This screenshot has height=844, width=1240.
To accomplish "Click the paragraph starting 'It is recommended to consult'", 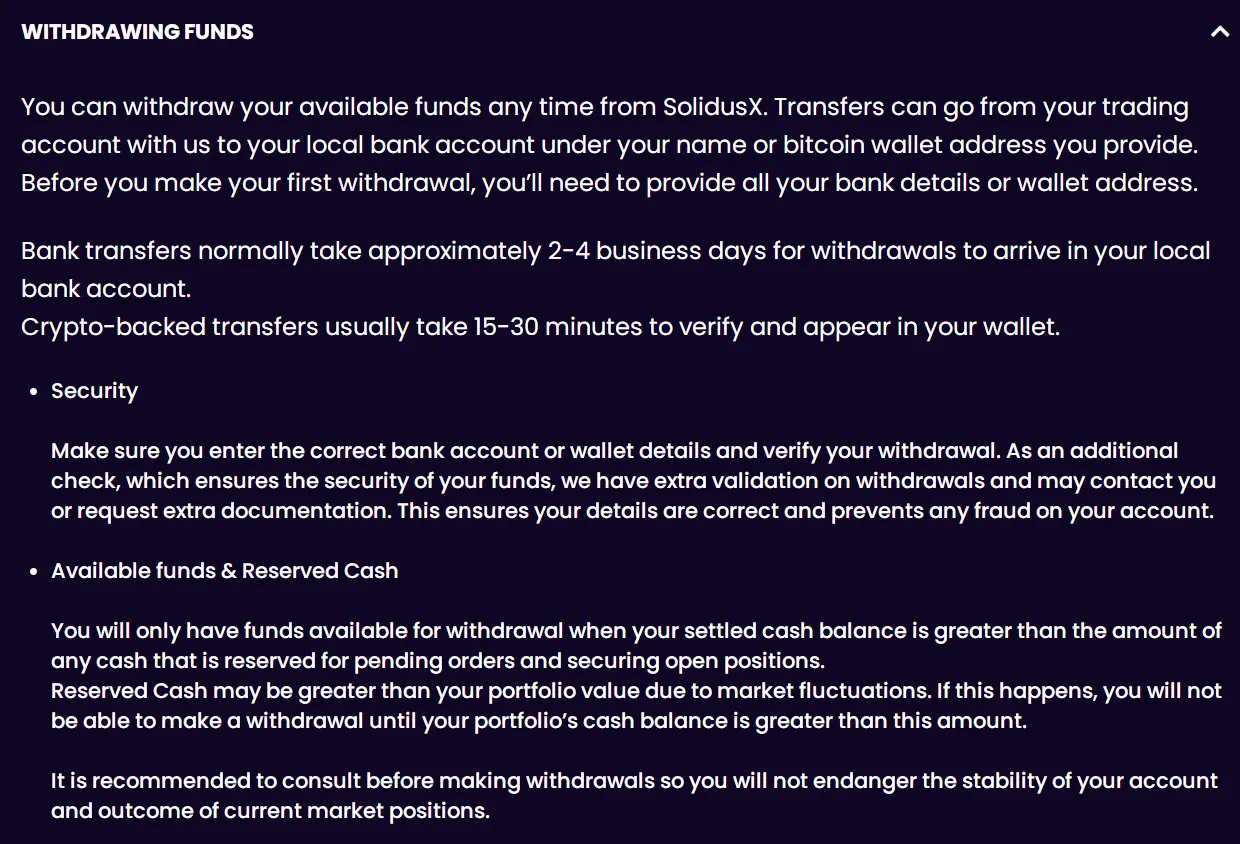I will click(x=634, y=796).
